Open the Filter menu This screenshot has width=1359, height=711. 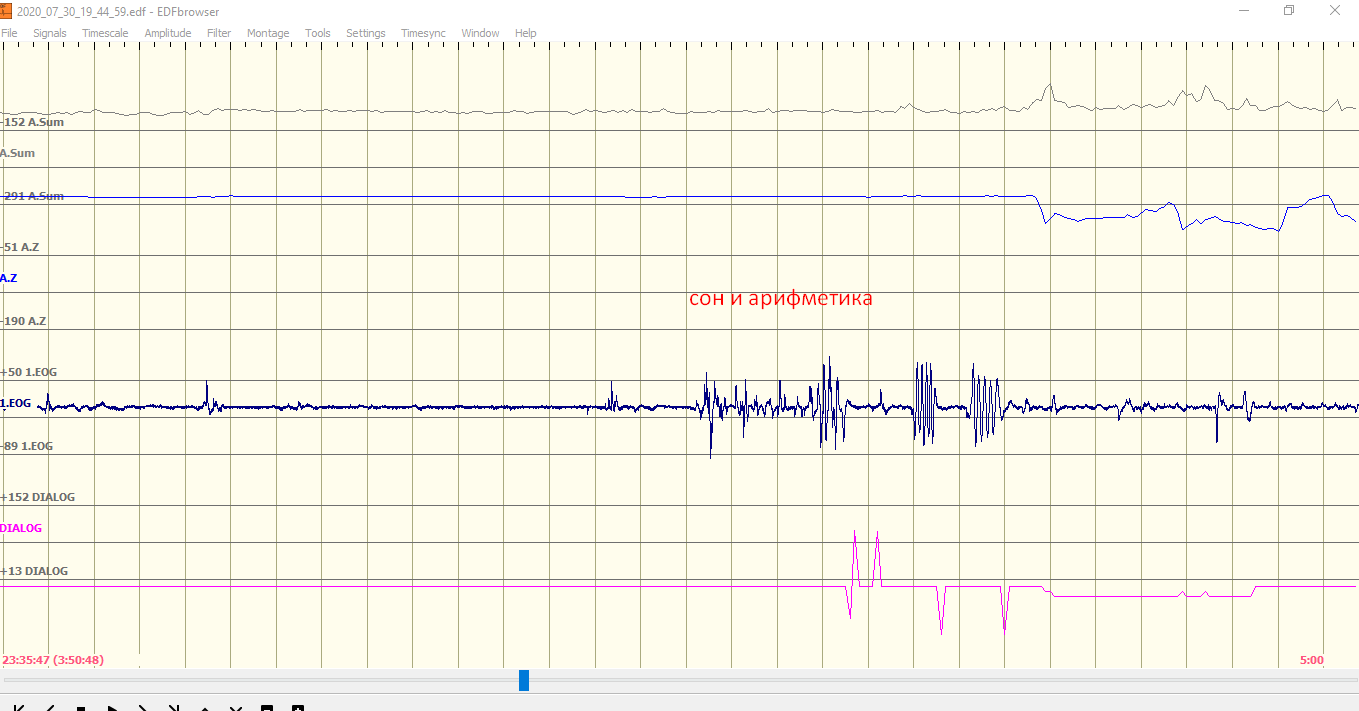coord(219,33)
